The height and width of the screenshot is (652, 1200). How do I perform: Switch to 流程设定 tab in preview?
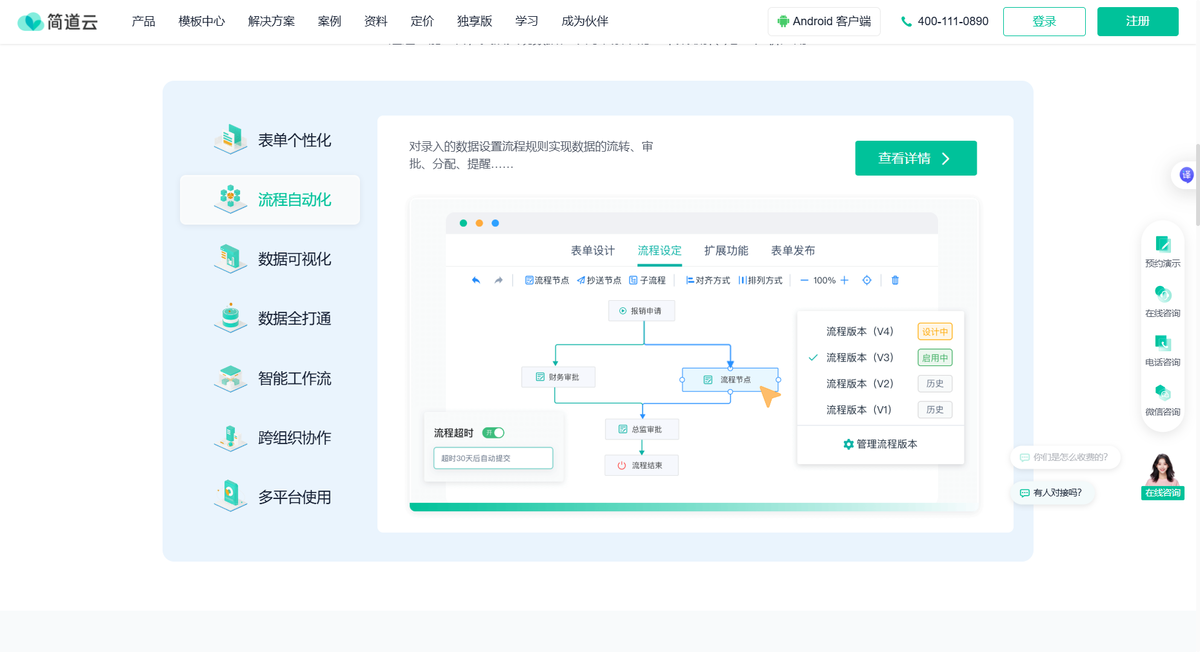659,250
